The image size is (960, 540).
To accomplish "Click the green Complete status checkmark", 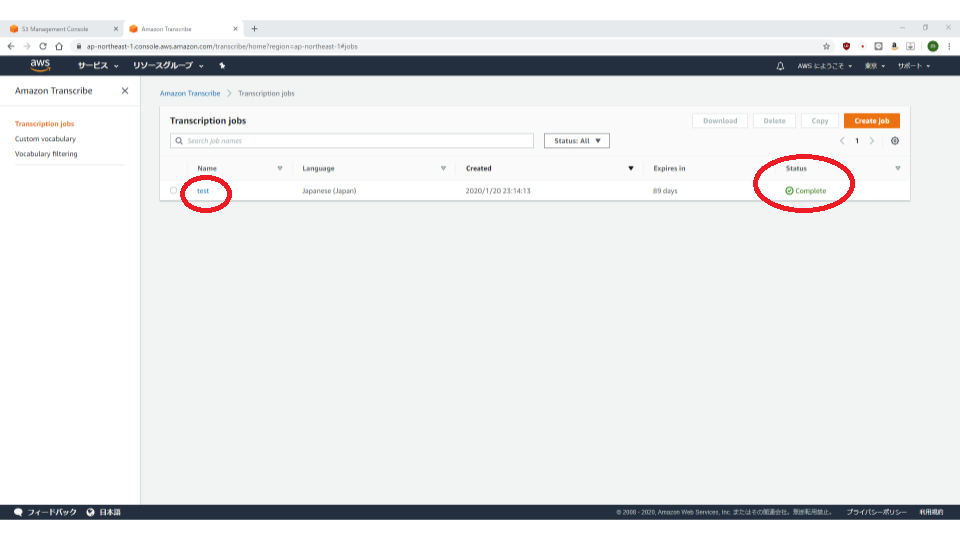I will tap(789, 191).
